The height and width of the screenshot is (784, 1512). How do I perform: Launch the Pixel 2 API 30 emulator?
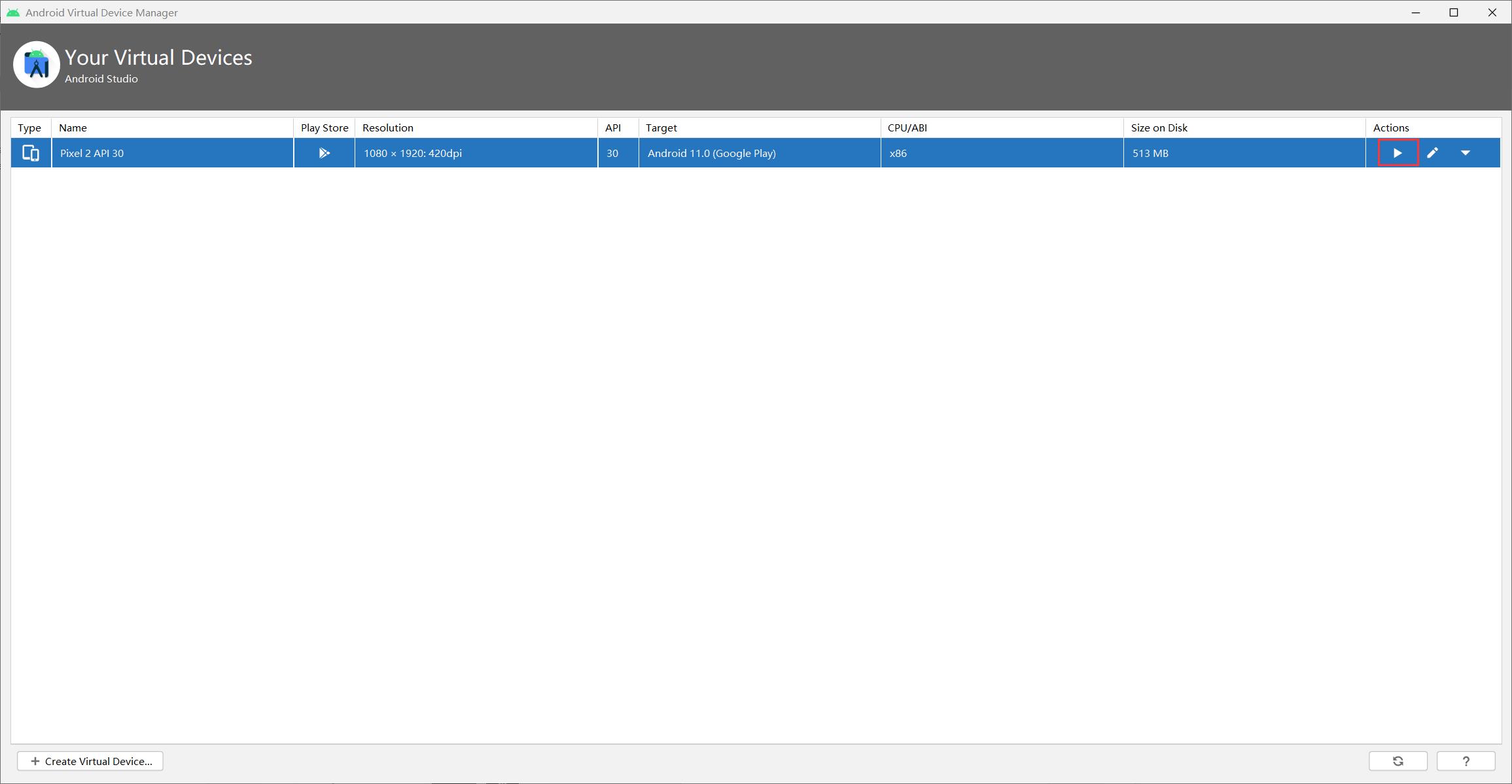pos(1398,153)
